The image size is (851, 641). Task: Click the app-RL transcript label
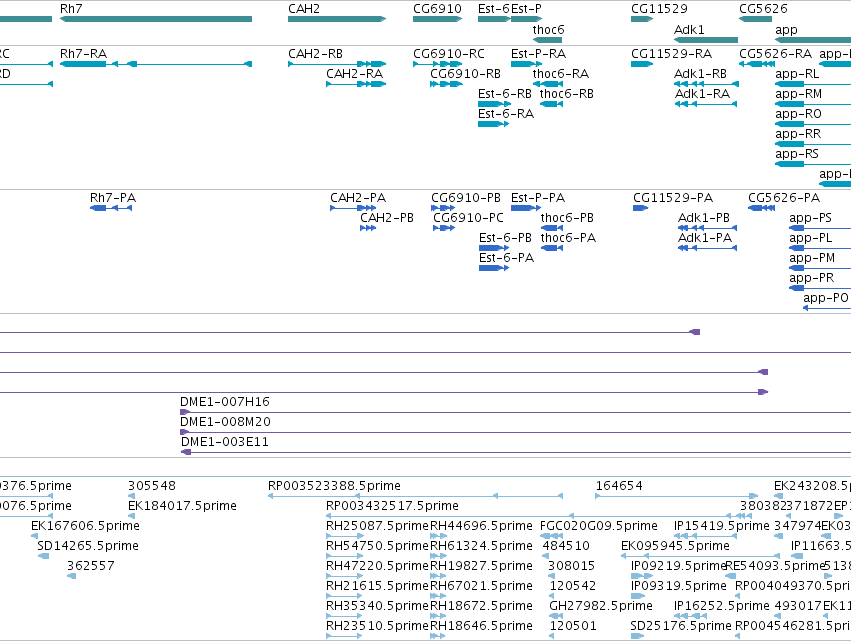tap(797, 74)
